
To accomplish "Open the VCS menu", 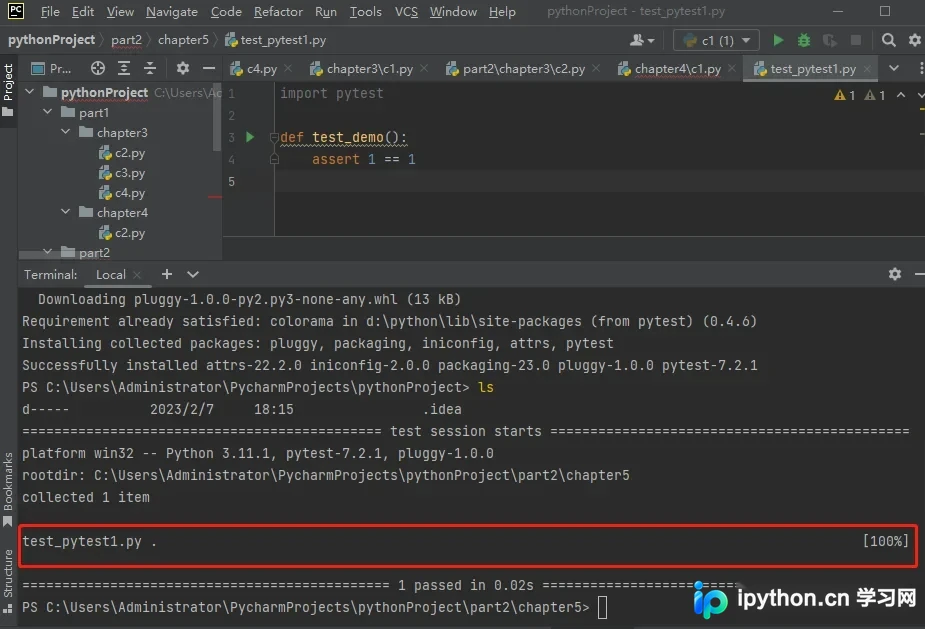I will tap(406, 12).
